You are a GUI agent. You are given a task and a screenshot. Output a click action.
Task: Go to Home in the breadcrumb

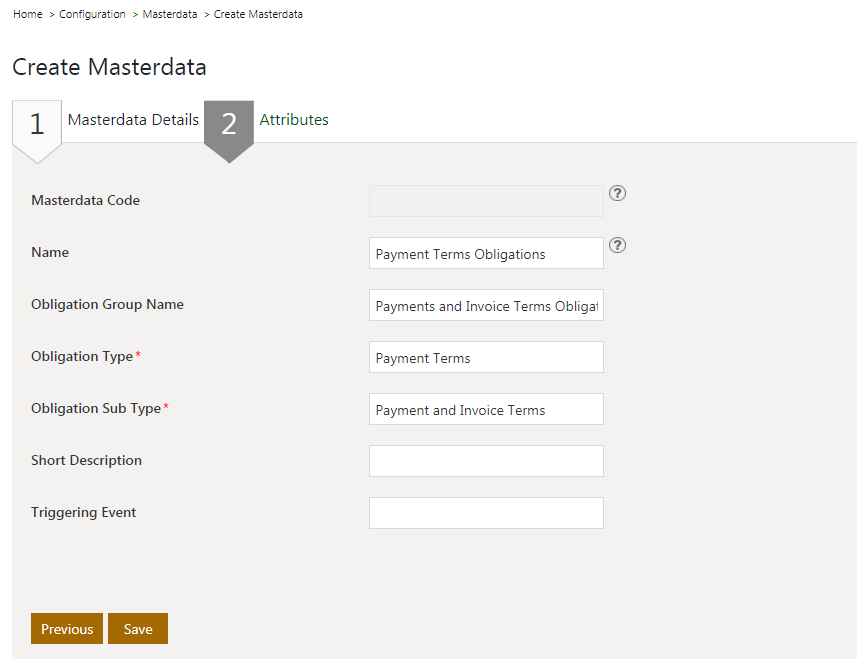pyautogui.click(x=28, y=15)
